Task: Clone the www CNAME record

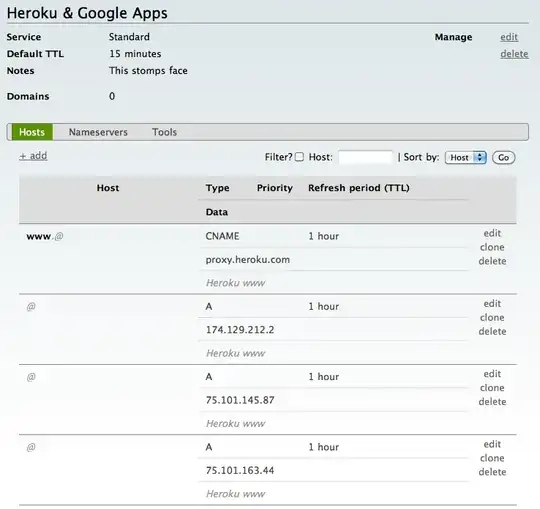Action: point(492,247)
